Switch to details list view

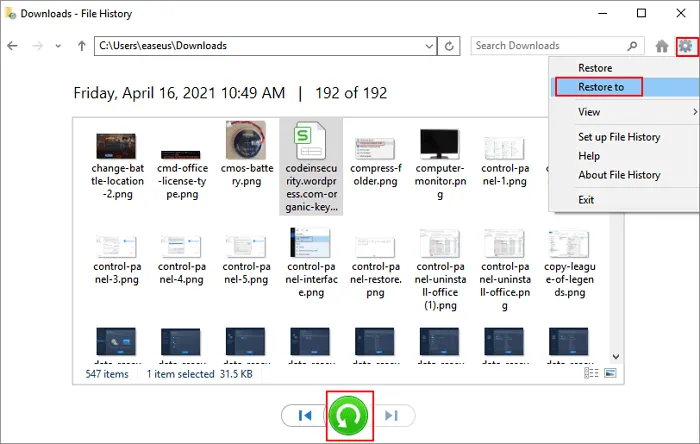[593, 374]
